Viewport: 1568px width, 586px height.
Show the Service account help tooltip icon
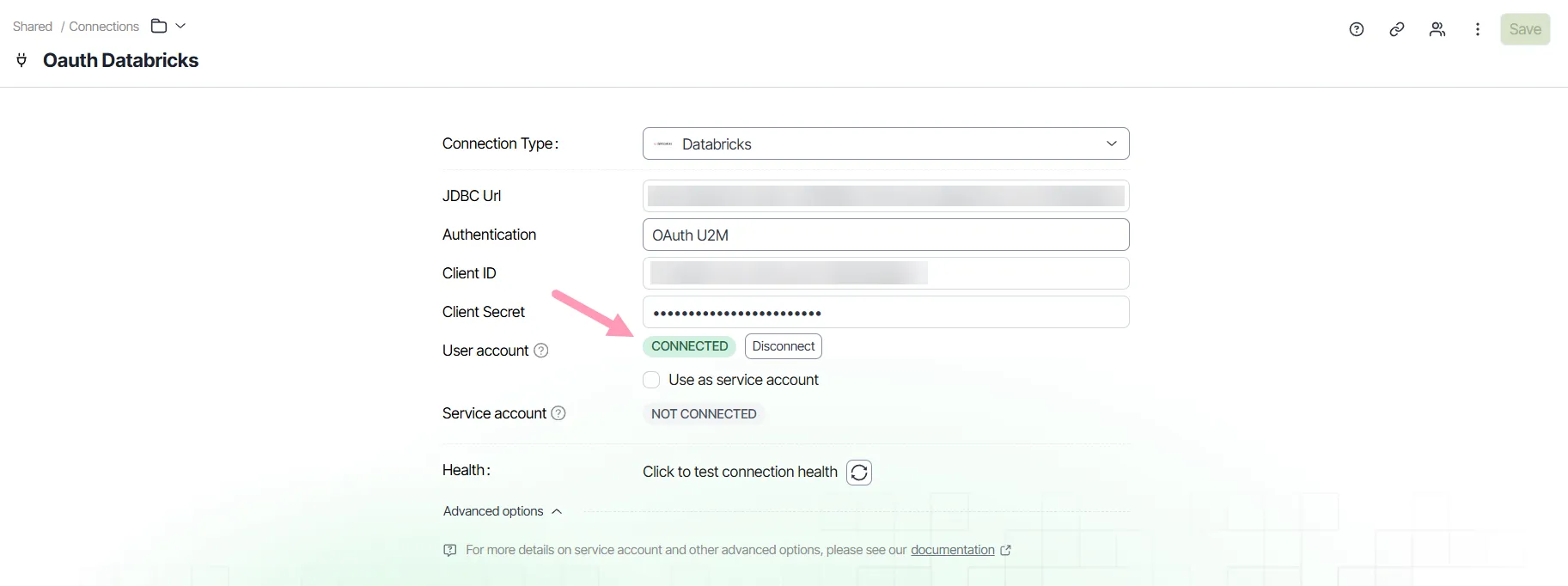click(558, 413)
